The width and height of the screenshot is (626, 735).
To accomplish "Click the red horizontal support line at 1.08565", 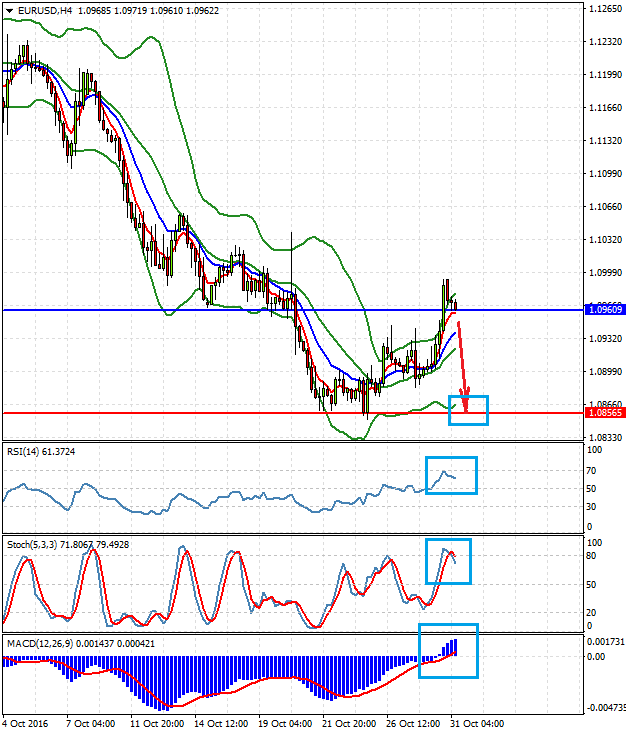I will click(200, 413).
